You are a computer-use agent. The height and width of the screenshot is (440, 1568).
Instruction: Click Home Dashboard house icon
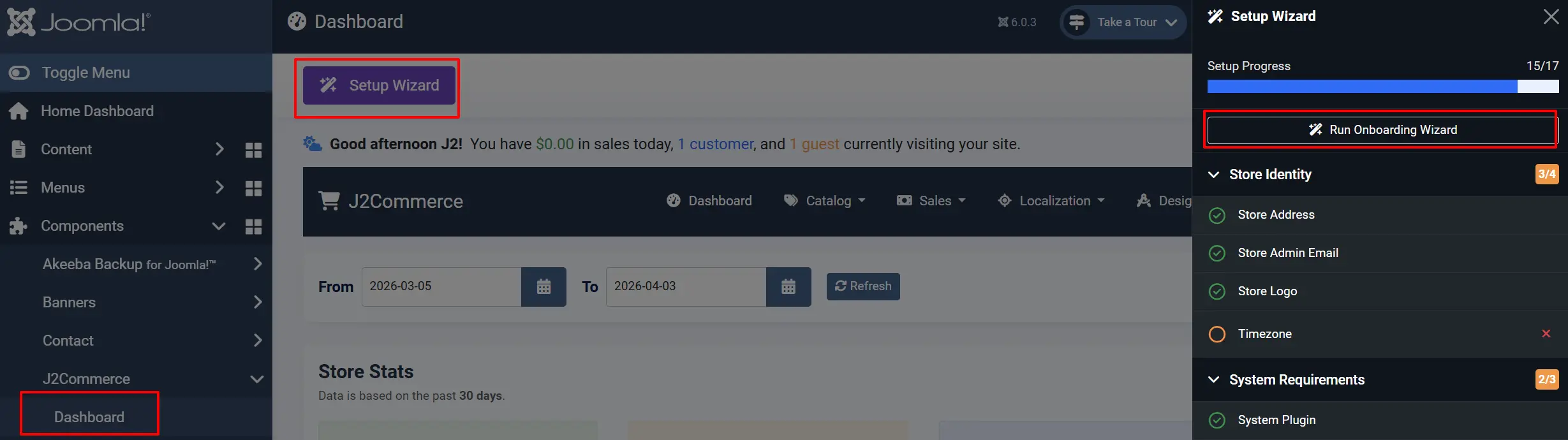18,111
